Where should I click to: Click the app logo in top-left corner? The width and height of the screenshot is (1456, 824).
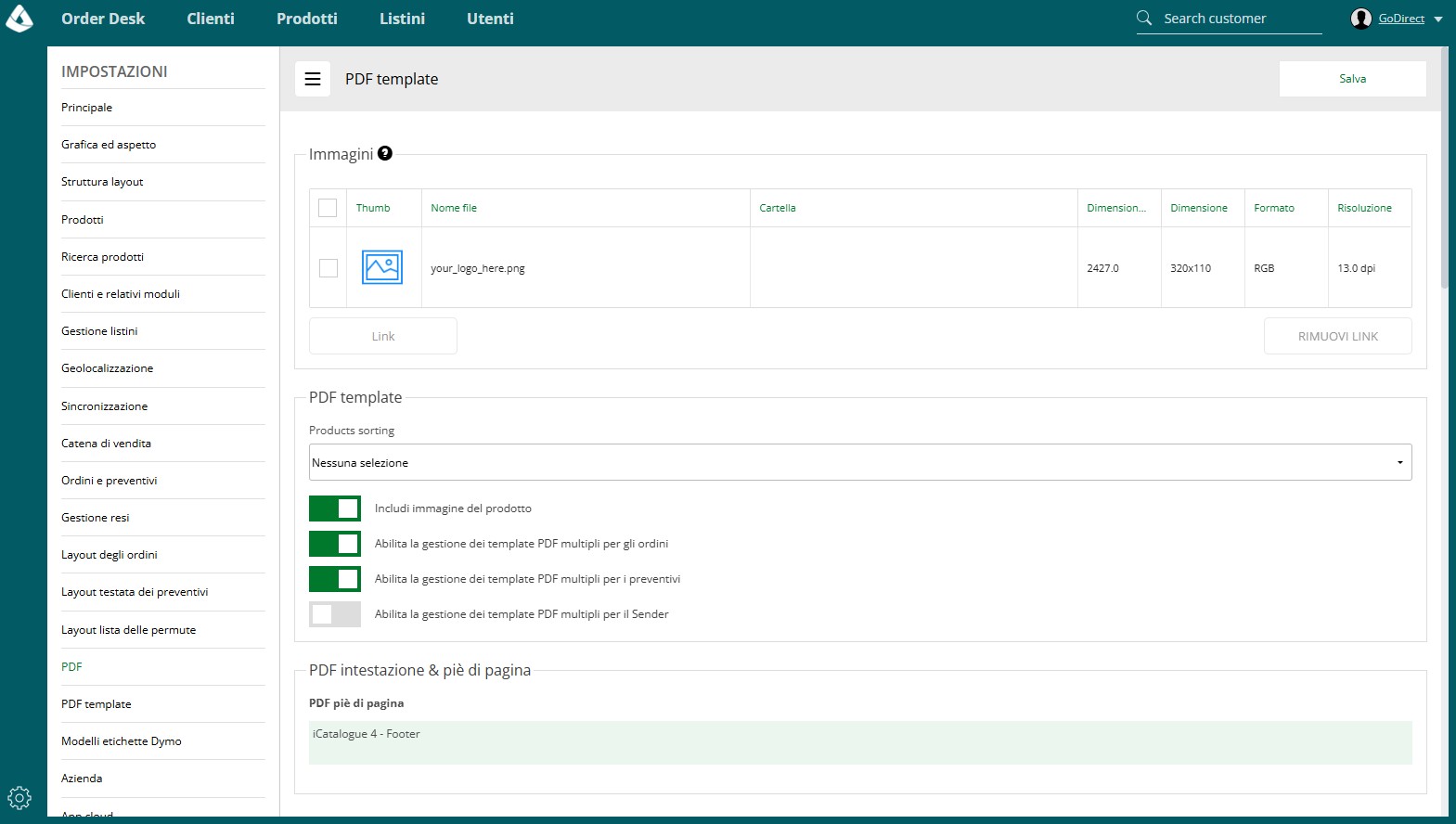pyautogui.click(x=19, y=18)
